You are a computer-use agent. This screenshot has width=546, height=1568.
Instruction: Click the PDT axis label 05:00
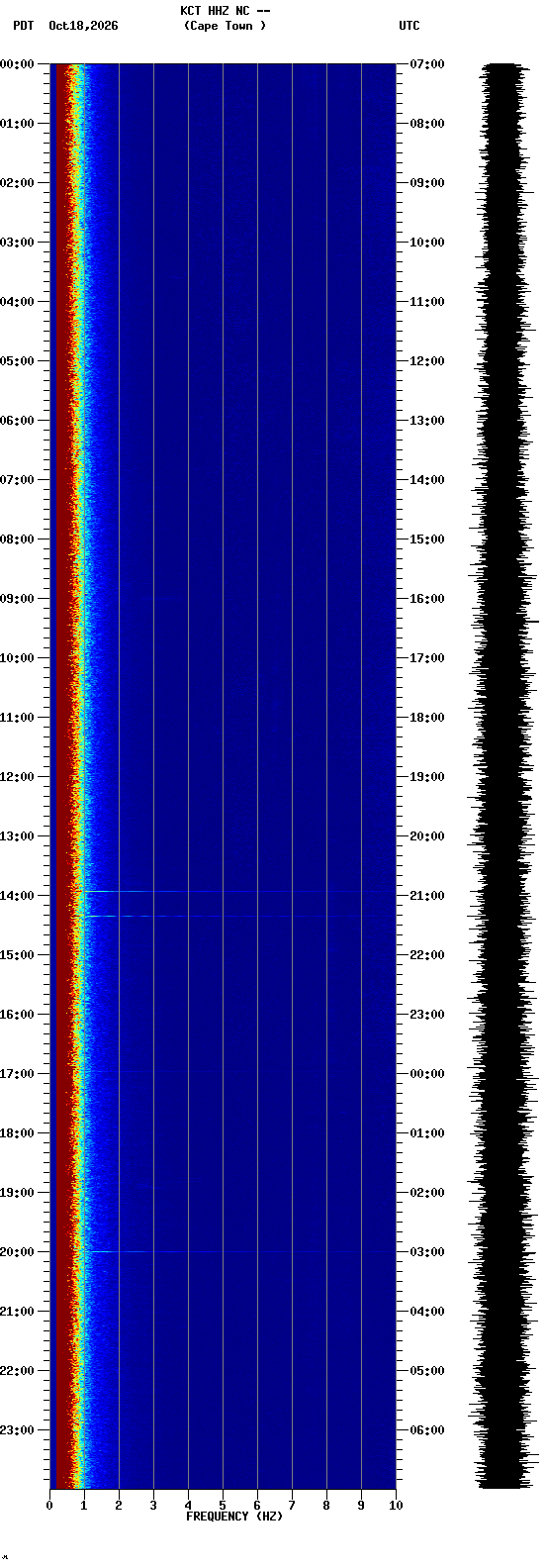(x=17, y=361)
